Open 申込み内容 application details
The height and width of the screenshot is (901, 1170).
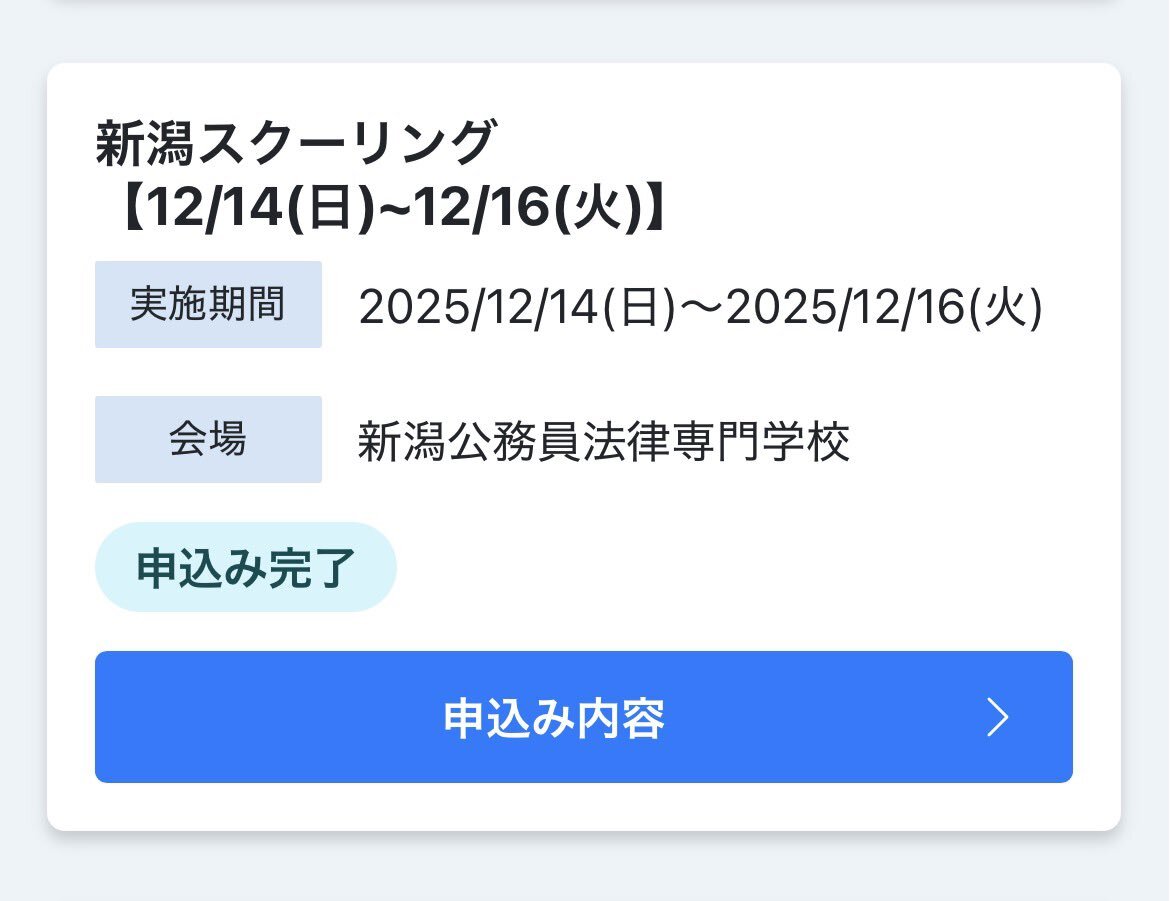(583, 717)
